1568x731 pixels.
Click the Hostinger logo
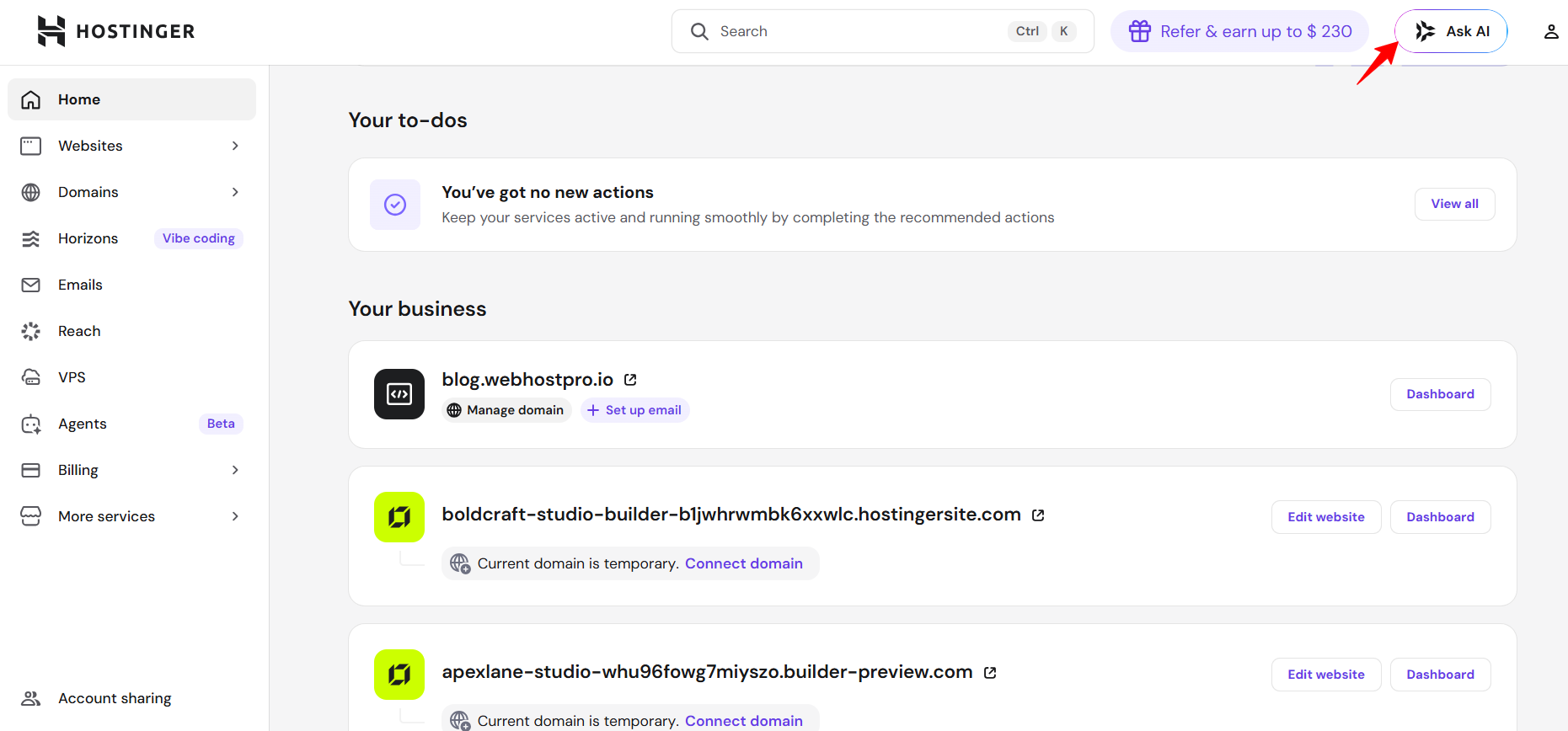click(116, 31)
